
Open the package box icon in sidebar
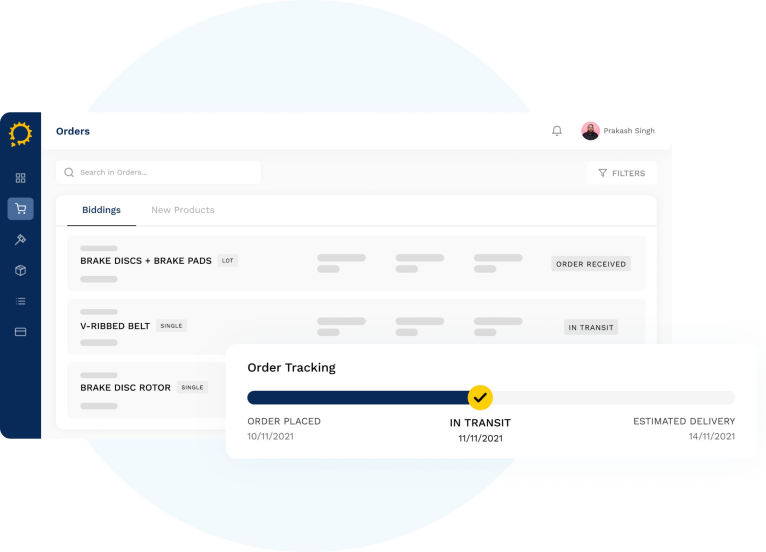(21, 270)
